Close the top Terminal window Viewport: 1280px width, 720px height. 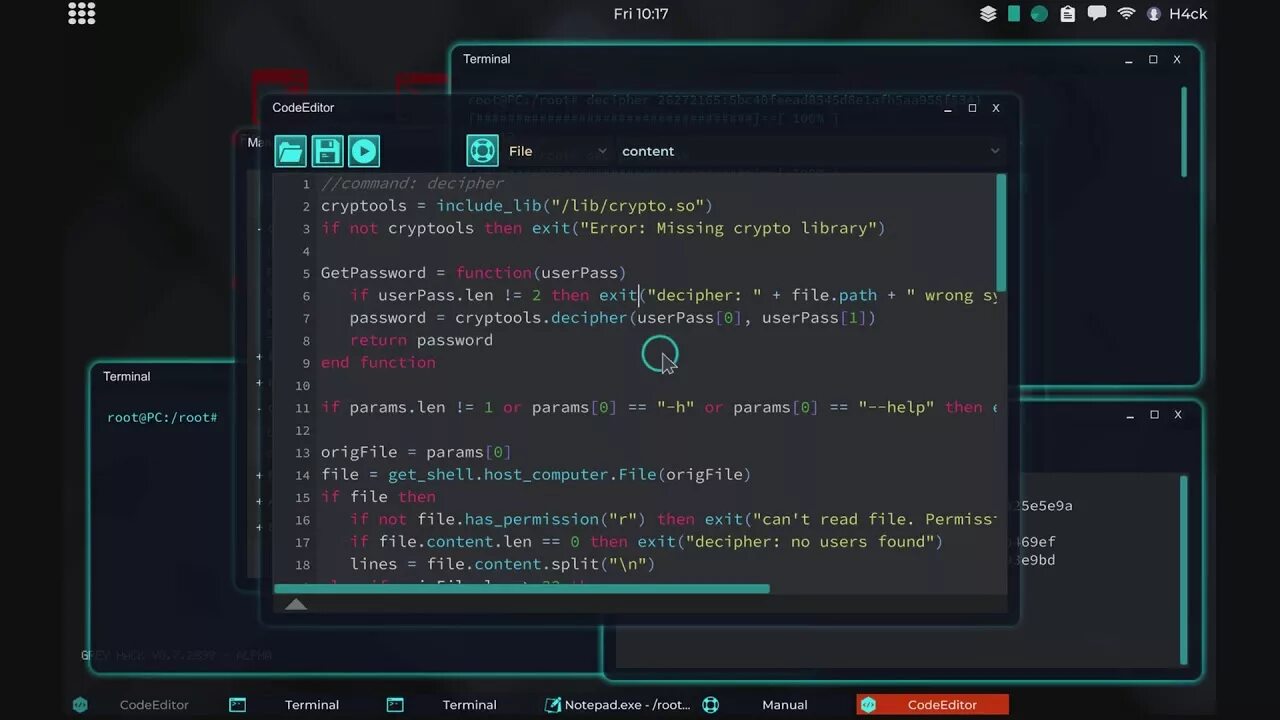click(1177, 59)
